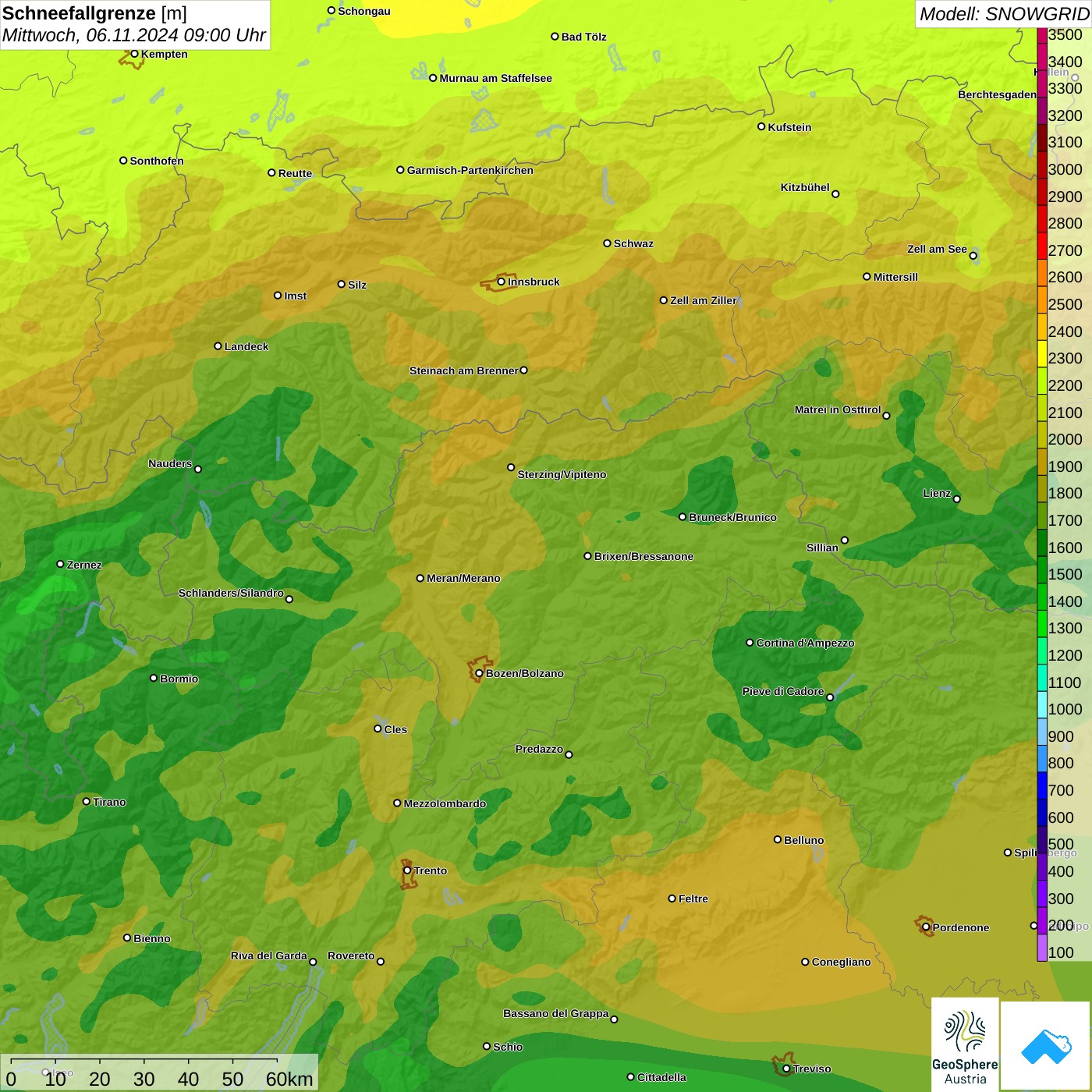Click the Schneefallgrenze [m] title
Screen dimensions: 1092x1092
(x=94, y=13)
